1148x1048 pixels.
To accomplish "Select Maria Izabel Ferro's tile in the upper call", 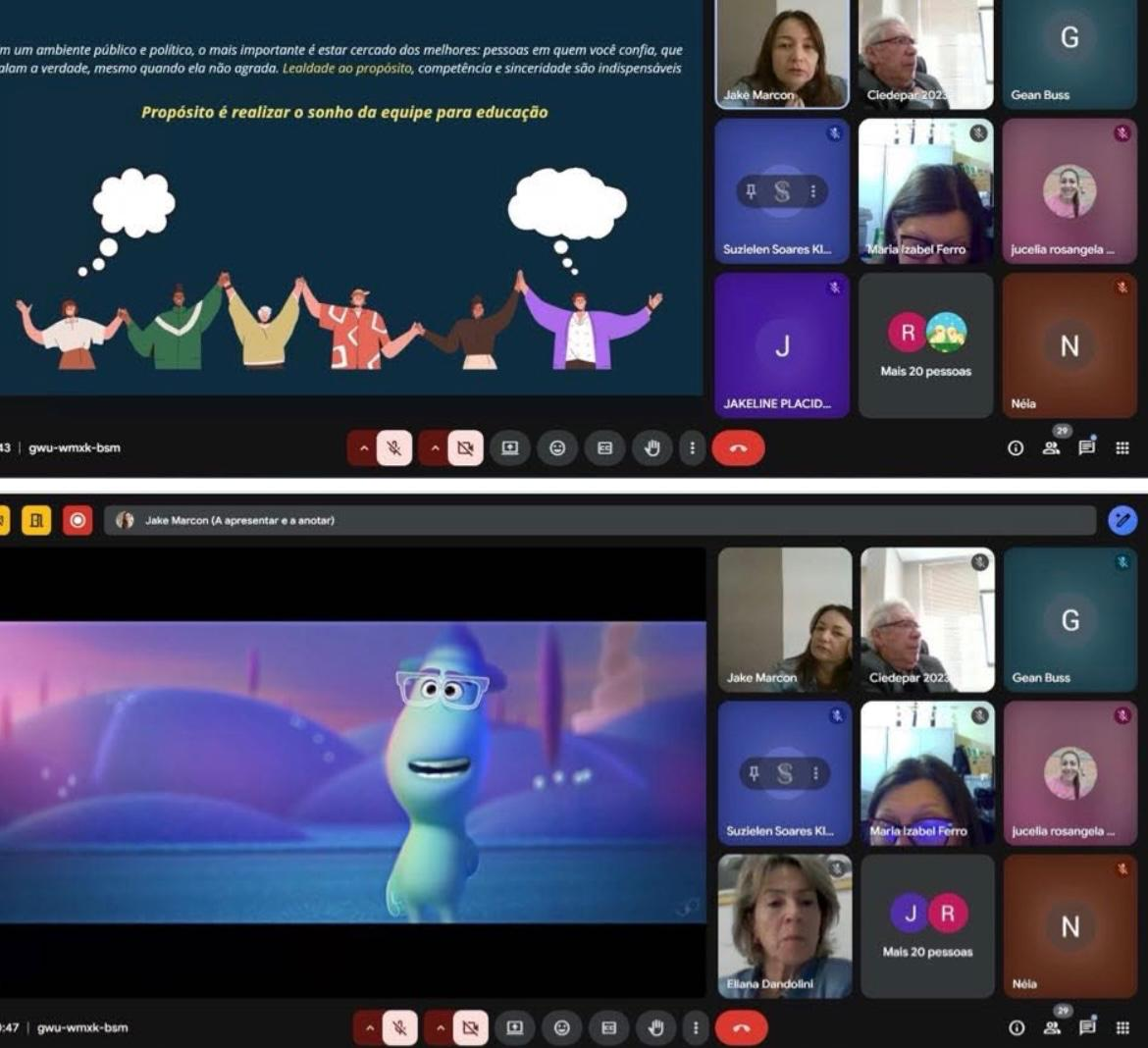I will 925,191.
